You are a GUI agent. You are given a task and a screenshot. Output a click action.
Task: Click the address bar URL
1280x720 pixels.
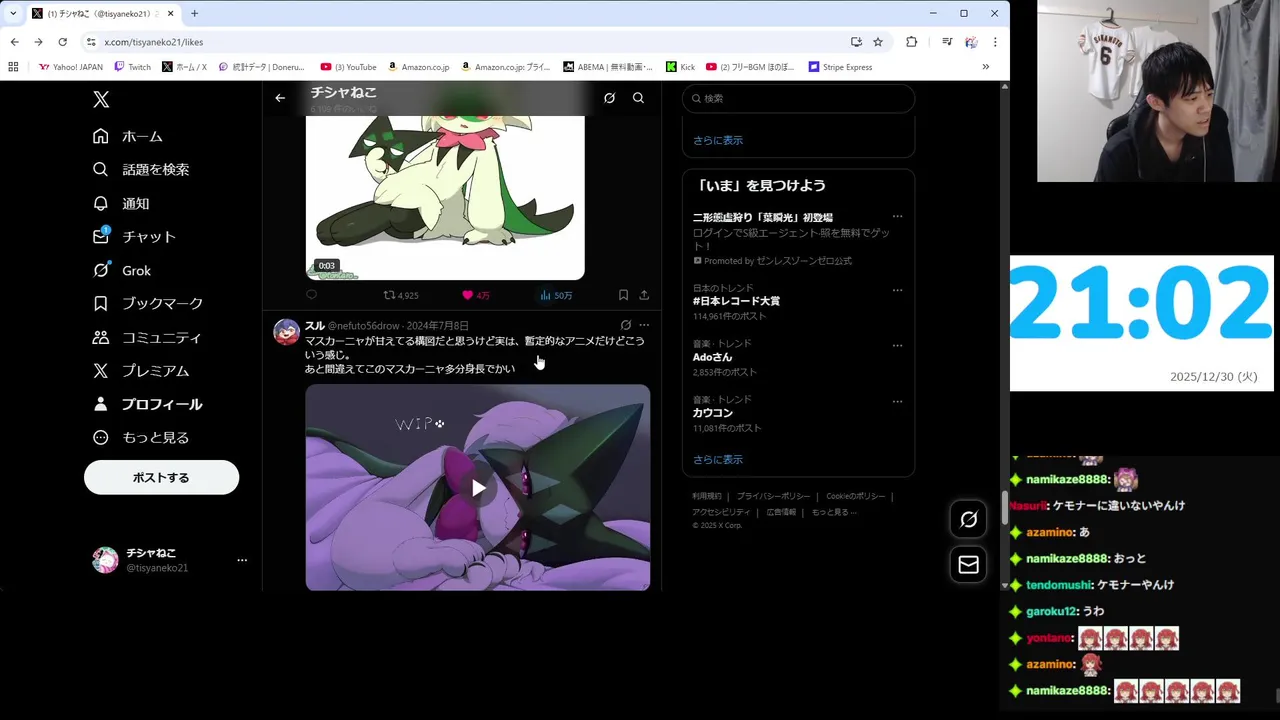(154, 42)
